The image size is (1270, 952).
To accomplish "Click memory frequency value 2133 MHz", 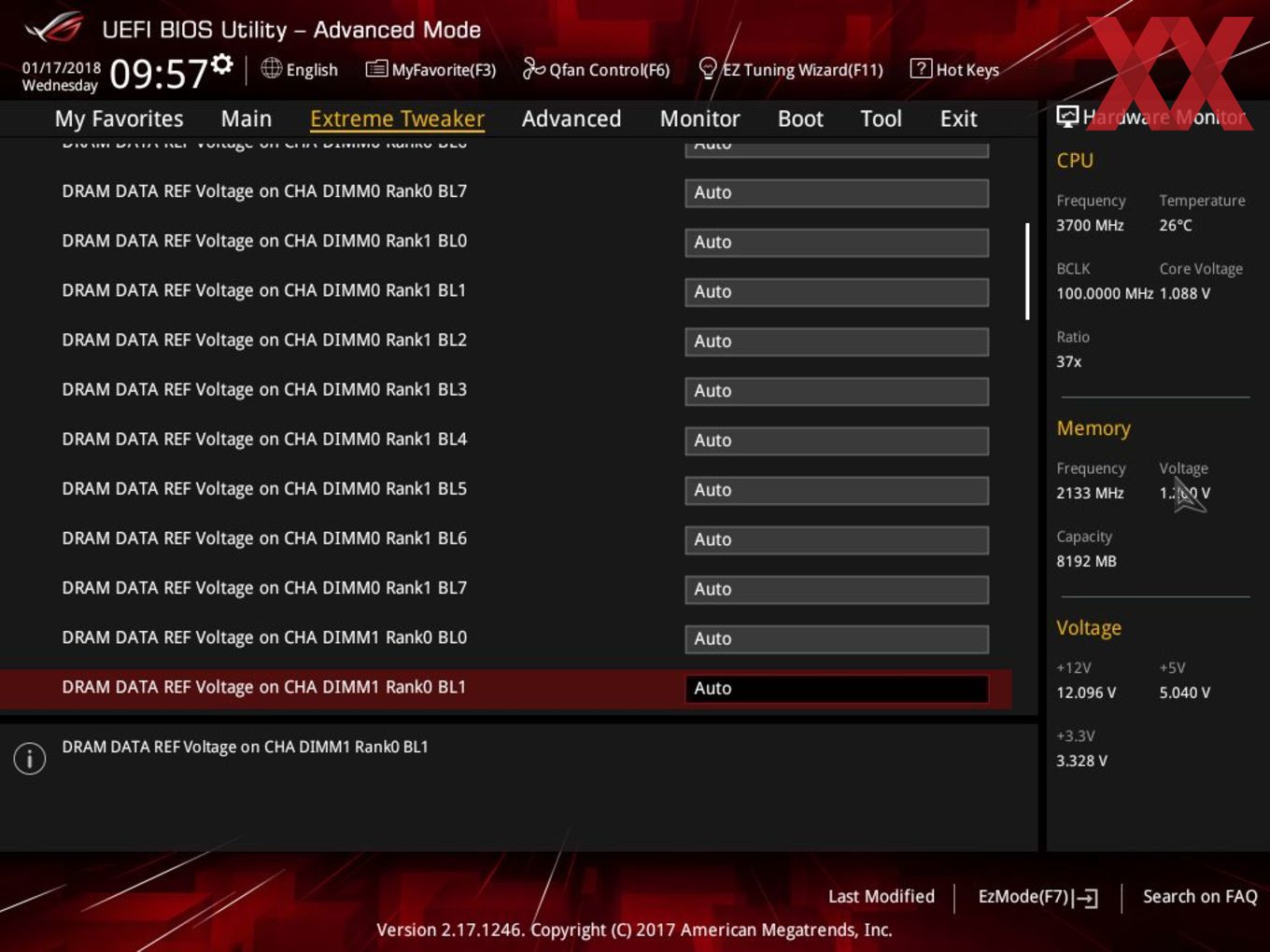I will pyautogui.click(x=1090, y=493).
